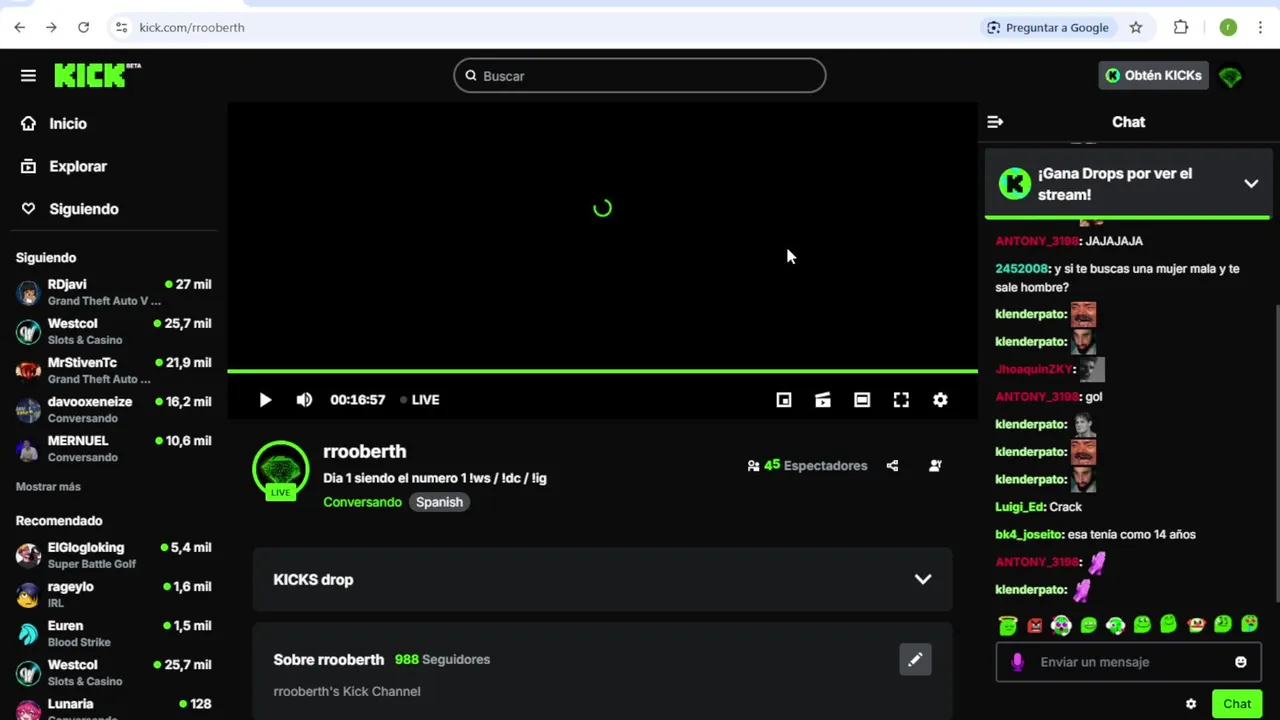Open RDjavi followed channel
Screen dimensions: 1280x720
click(x=113, y=292)
